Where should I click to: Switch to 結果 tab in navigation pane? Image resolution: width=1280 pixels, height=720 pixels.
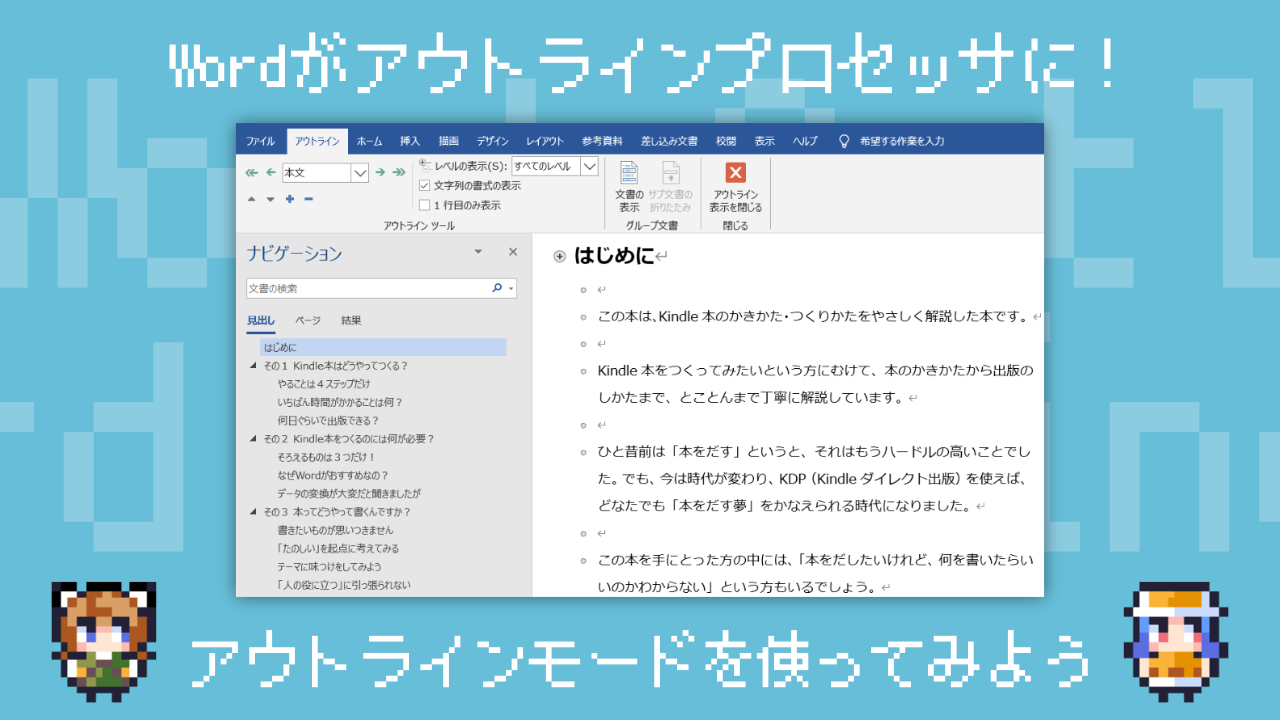(x=351, y=321)
